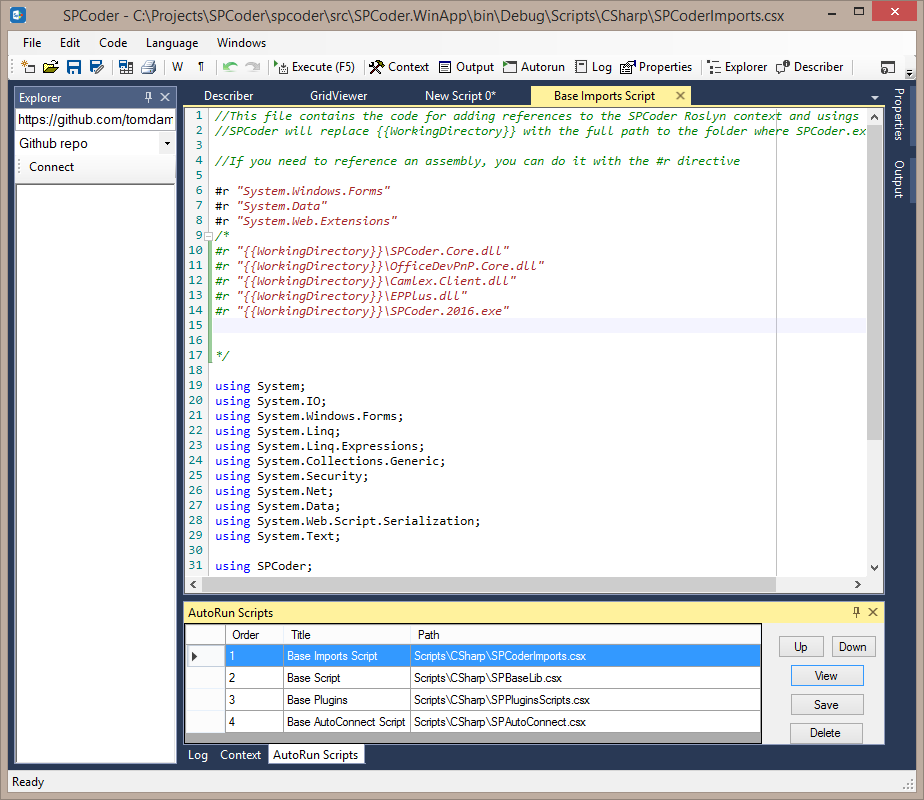Close the Explorer panel

point(165,97)
